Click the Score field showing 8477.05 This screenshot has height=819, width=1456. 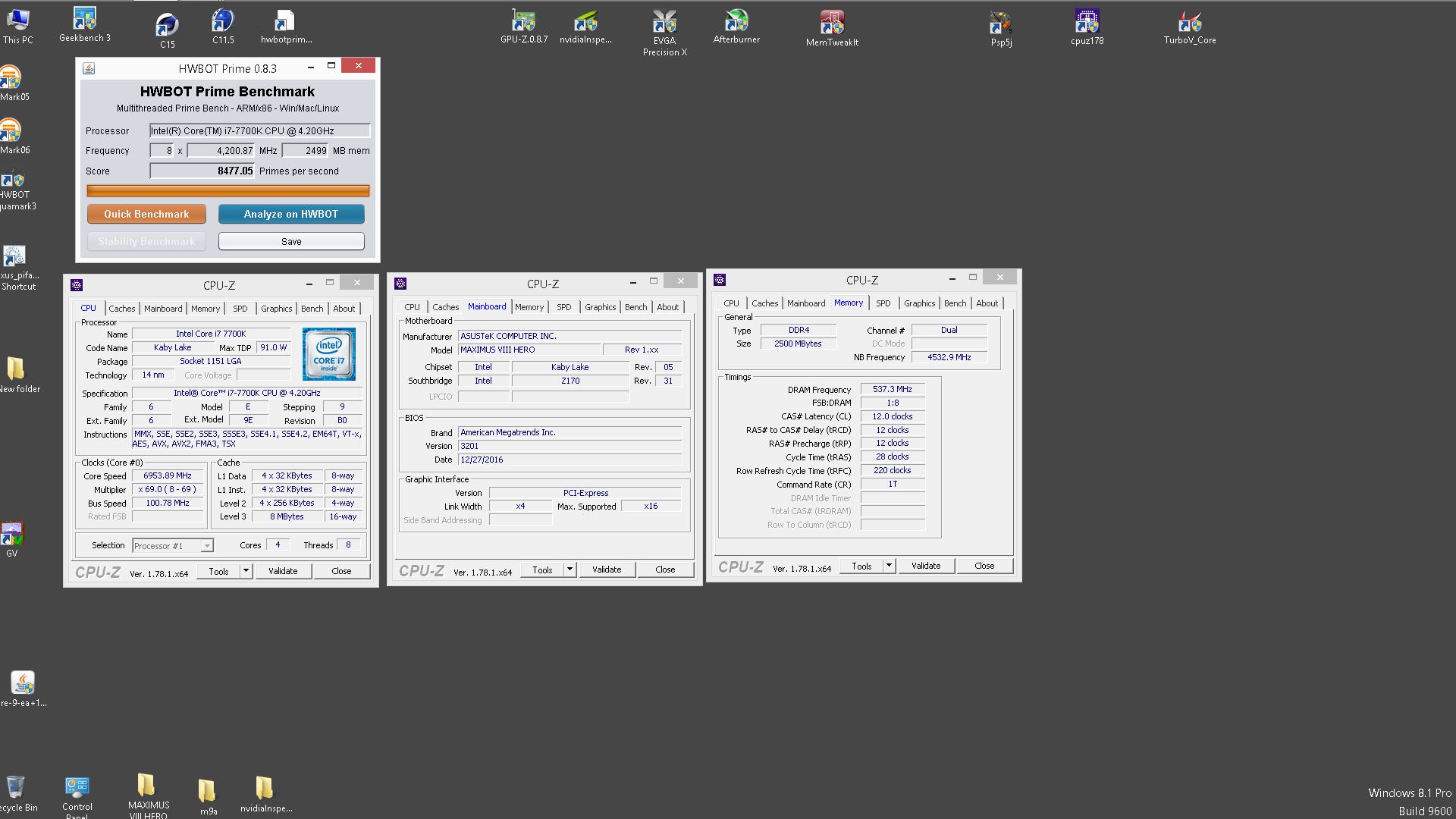pos(202,171)
